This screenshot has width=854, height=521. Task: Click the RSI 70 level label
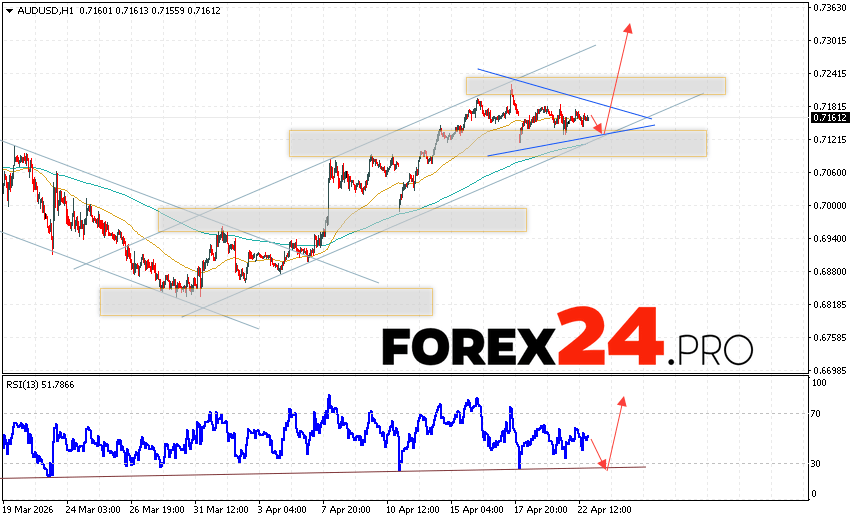click(817, 413)
